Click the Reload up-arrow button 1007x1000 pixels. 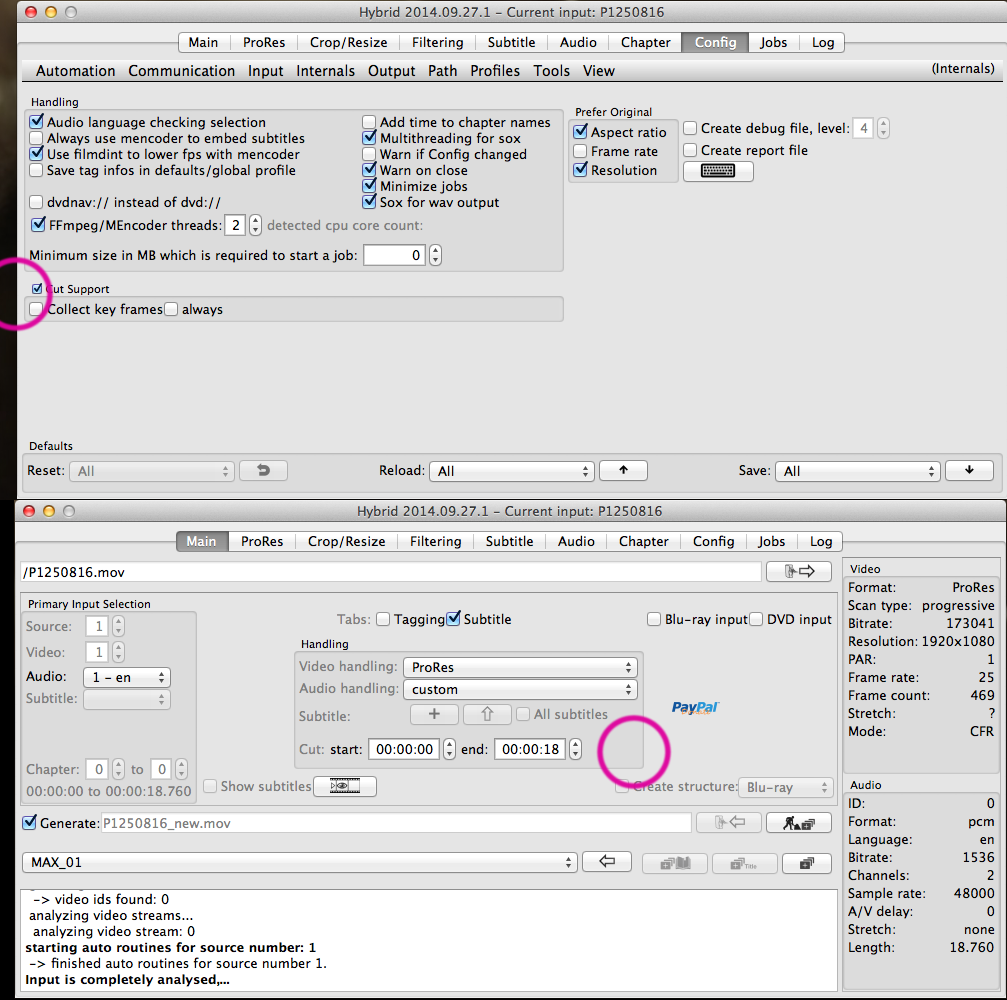click(x=623, y=470)
